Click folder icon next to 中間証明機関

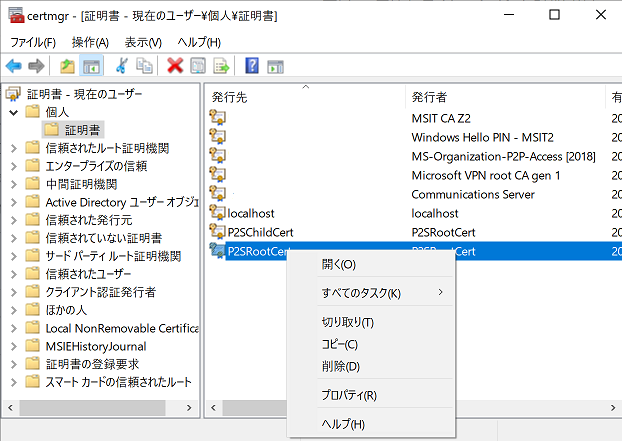pyautogui.click(x=33, y=184)
